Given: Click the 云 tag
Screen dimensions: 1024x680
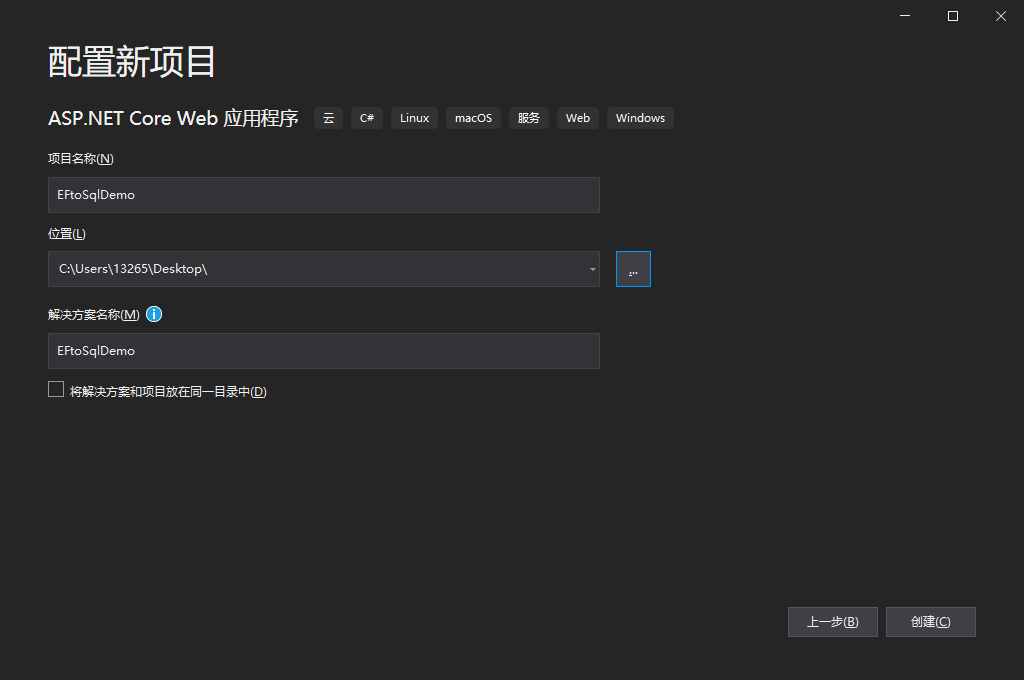Looking at the screenshot, I should click(328, 118).
